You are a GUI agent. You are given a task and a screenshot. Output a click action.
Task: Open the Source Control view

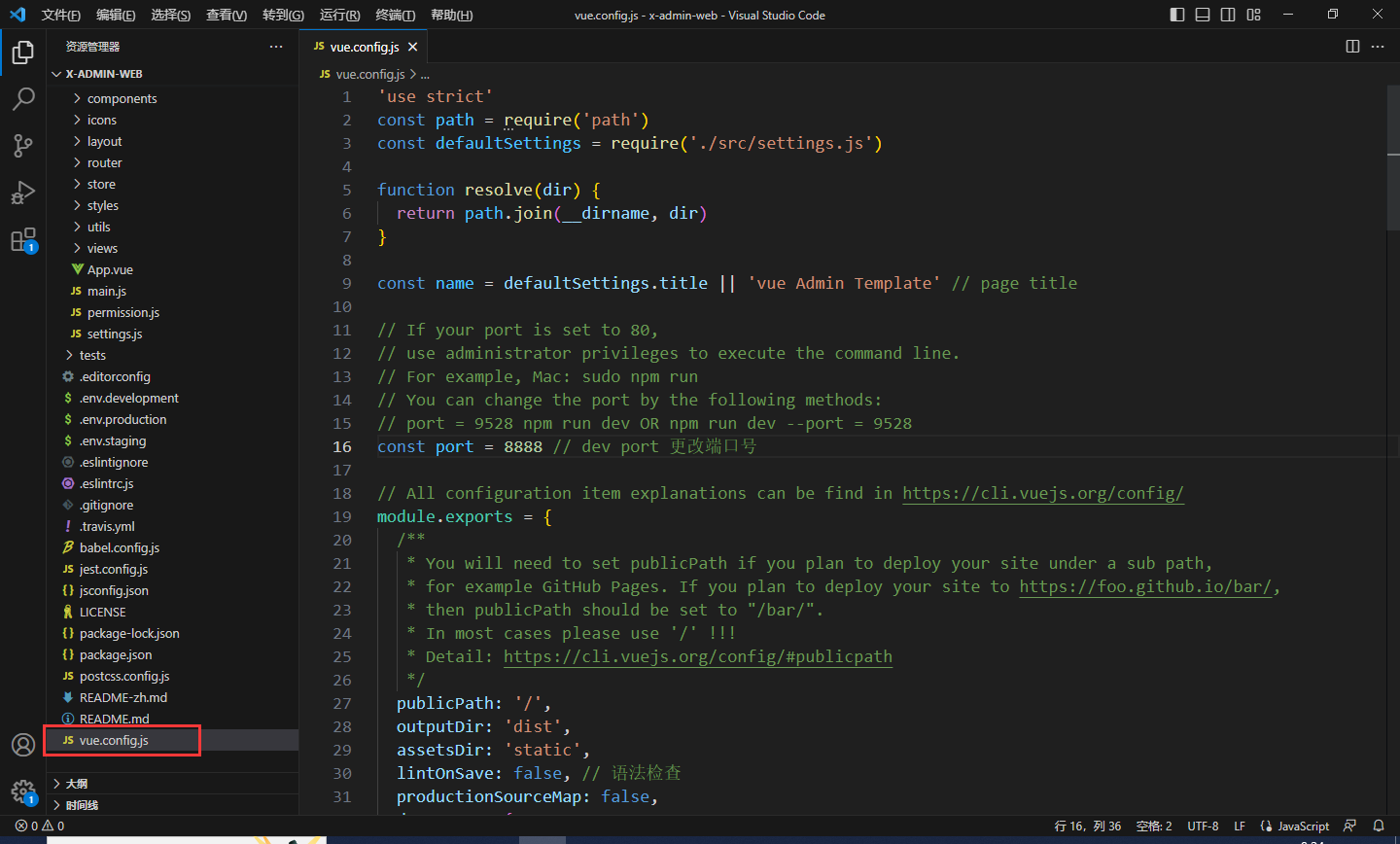(23, 145)
